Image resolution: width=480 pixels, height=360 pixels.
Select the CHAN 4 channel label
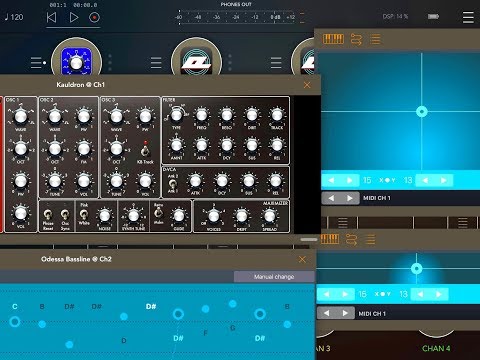pos(436,348)
